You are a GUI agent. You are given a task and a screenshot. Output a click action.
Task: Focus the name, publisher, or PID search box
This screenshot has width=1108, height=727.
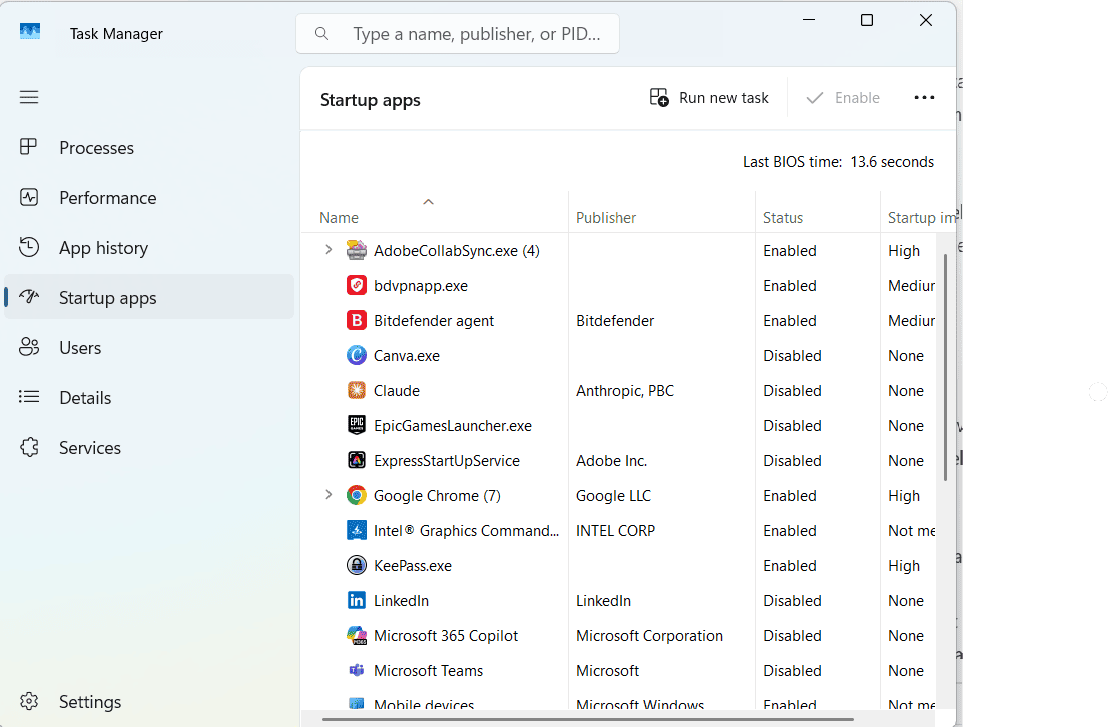tap(457, 33)
